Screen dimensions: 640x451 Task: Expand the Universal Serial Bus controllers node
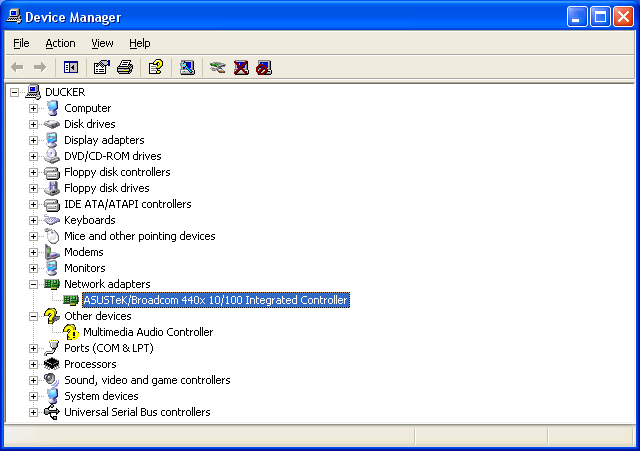tap(33, 412)
